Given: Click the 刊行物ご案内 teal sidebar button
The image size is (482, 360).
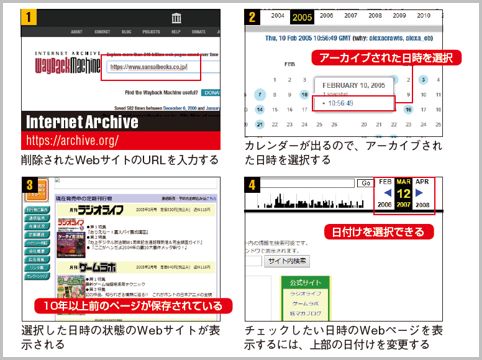Looking at the screenshot, I should click(x=37, y=210).
